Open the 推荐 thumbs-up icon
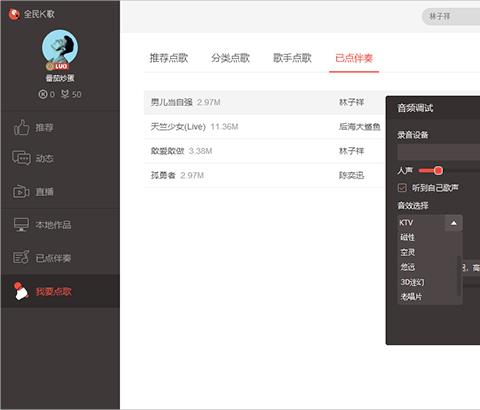The width and height of the screenshot is (480, 410). 22,127
